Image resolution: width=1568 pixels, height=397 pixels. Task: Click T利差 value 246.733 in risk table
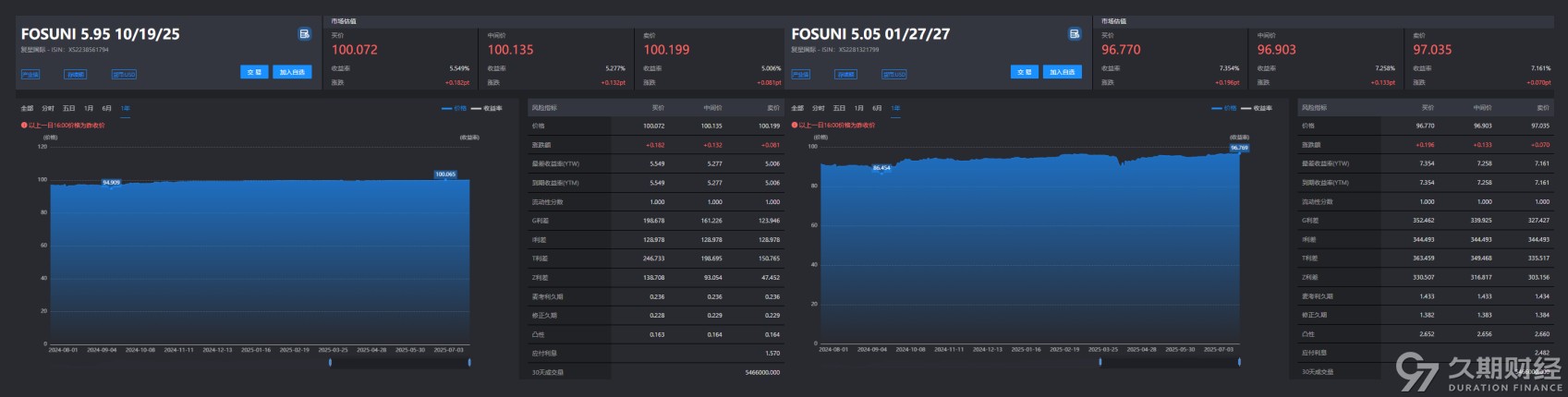tap(653, 259)
